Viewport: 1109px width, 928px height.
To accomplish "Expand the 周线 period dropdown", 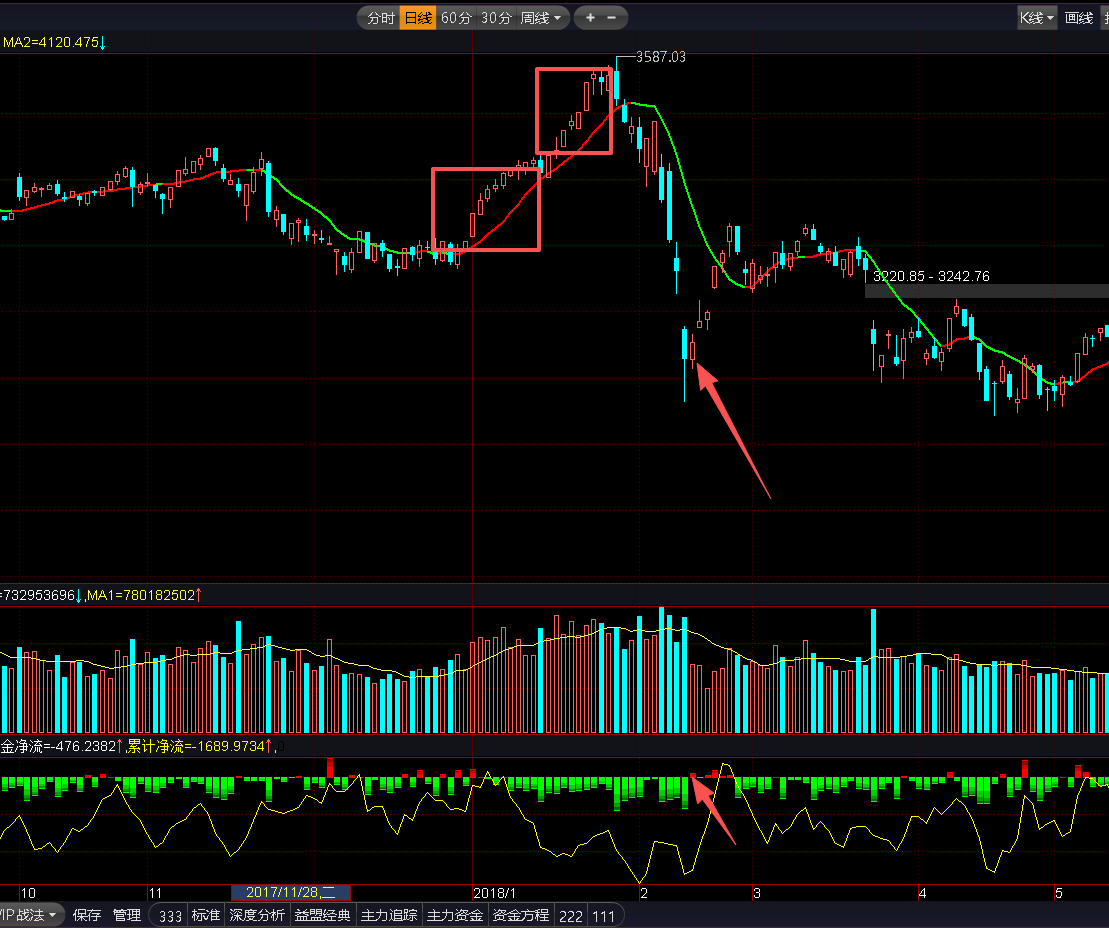I will coord(542,18).
